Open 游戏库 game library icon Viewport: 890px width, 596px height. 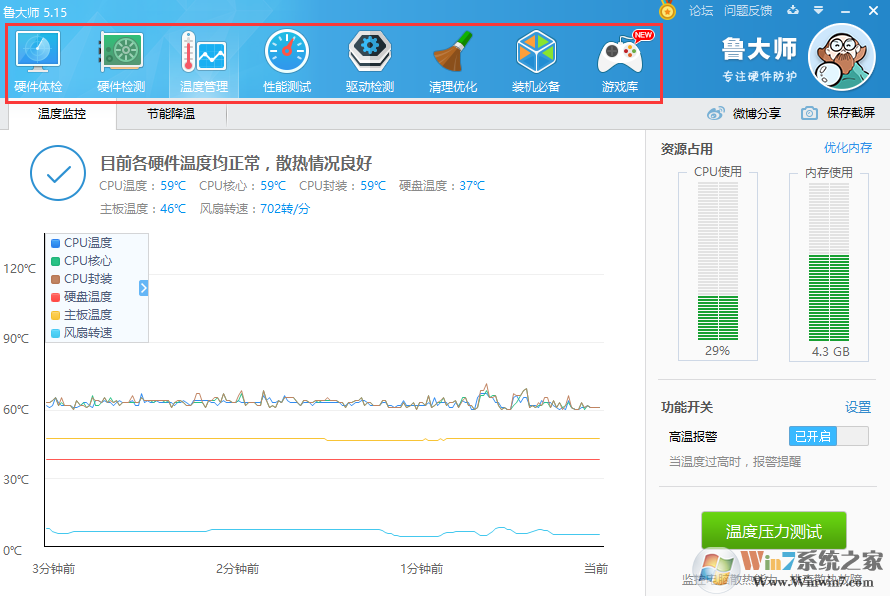620,60
